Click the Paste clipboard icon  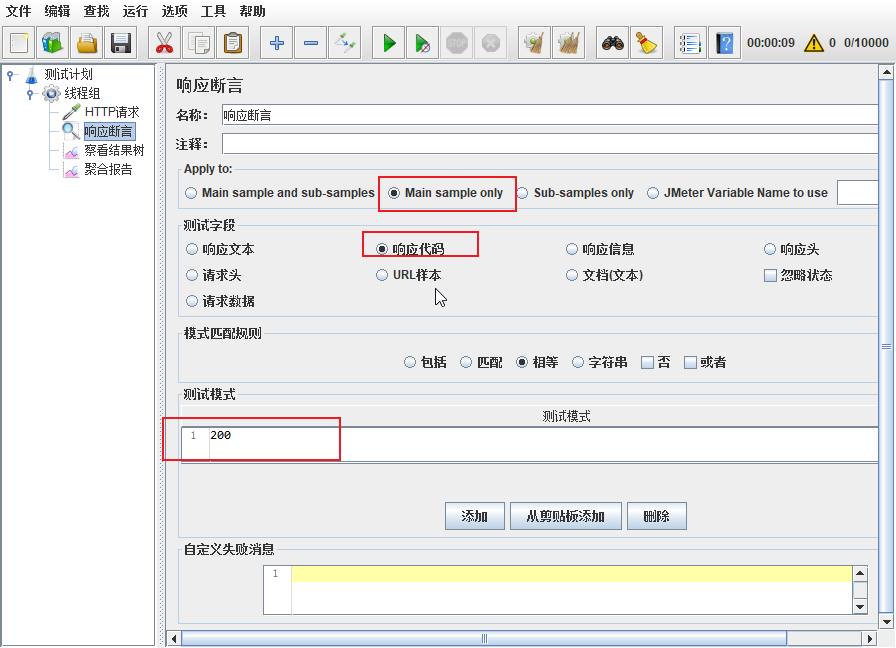point(233,43)
